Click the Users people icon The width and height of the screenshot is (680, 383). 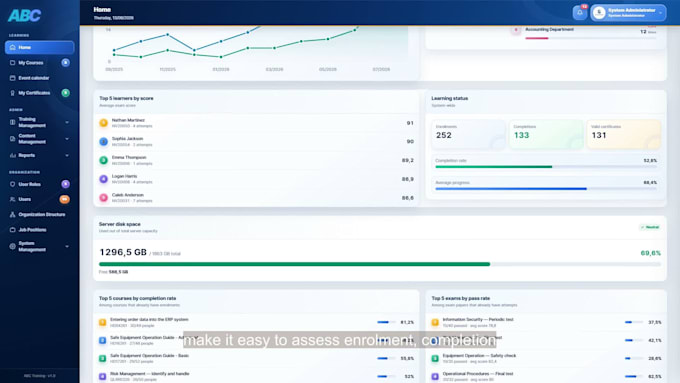pos(13,199)
